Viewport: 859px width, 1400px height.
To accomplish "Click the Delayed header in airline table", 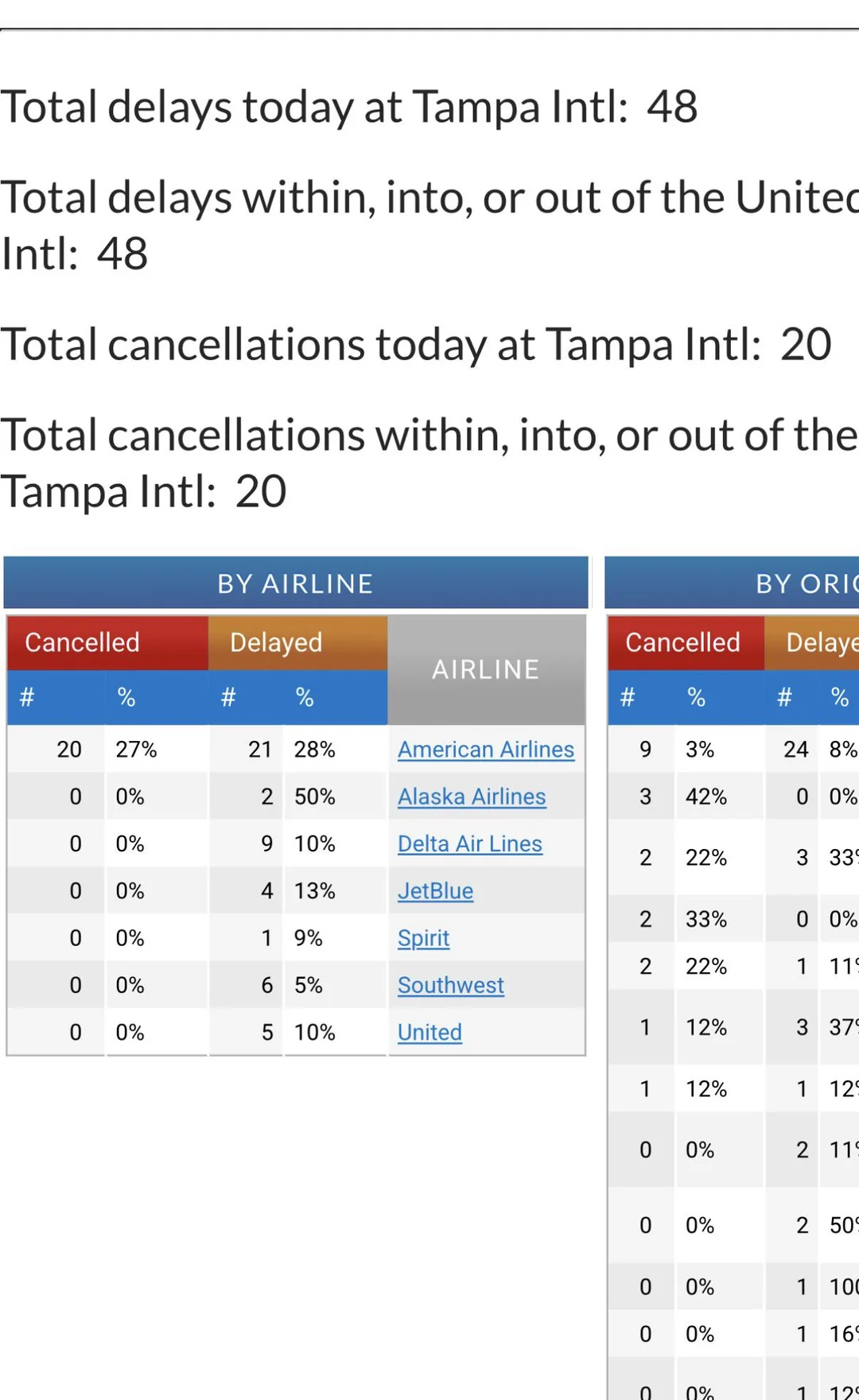I will pyautogui.click(x=276, y=642).
